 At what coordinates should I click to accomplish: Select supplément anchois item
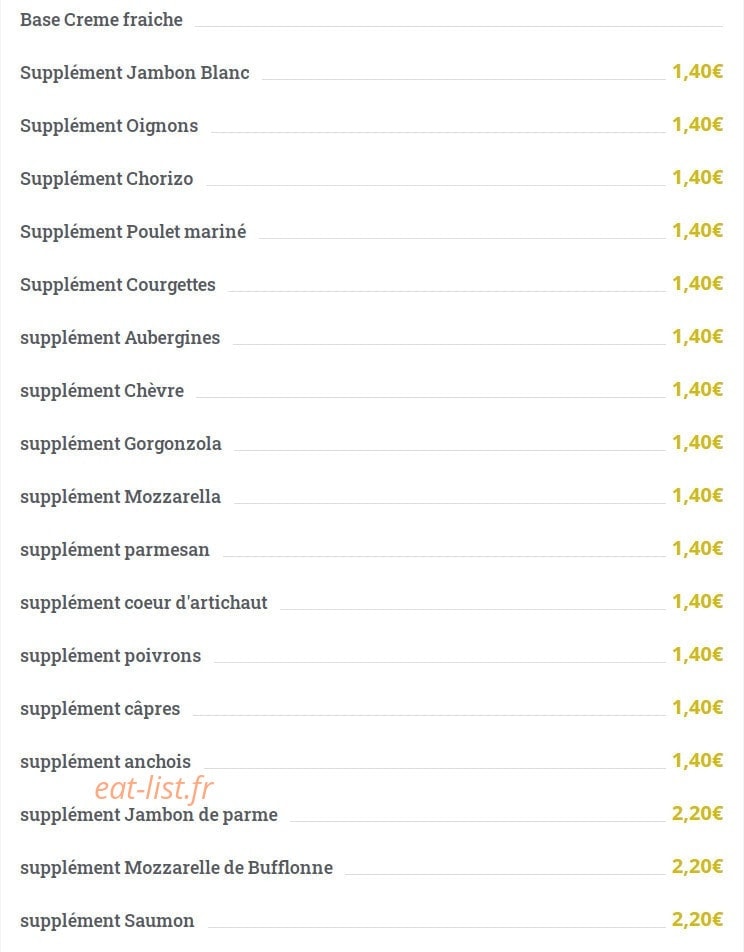tap(106, 761)
